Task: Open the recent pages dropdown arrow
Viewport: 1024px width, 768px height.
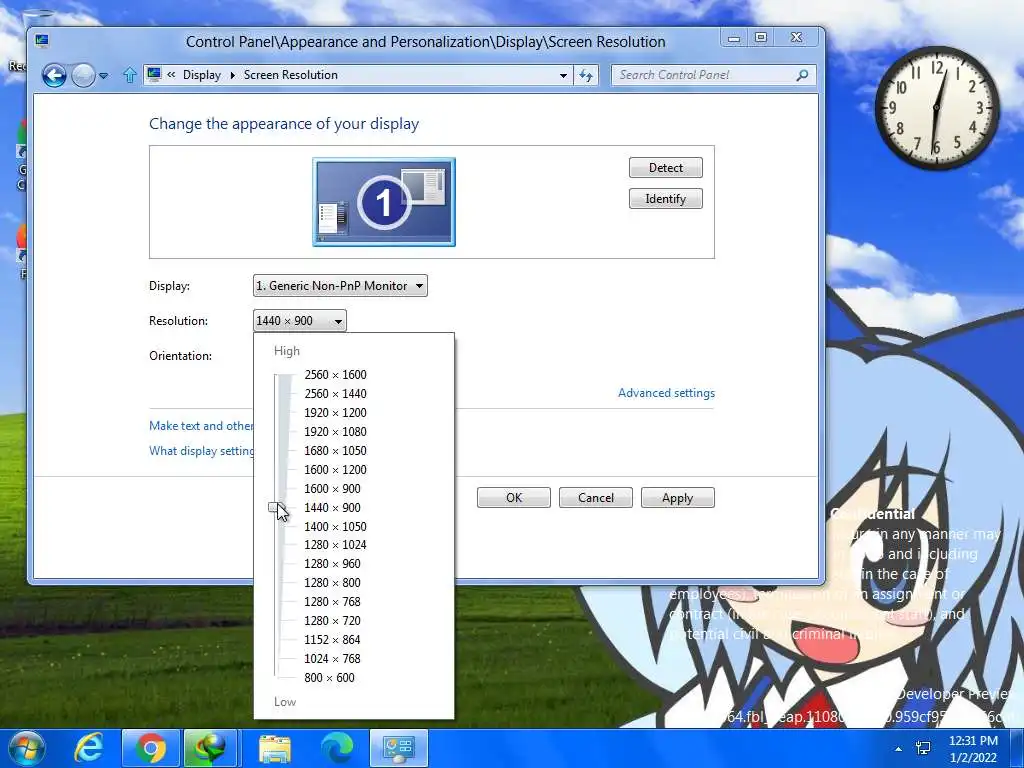Action: coord(103,76)
